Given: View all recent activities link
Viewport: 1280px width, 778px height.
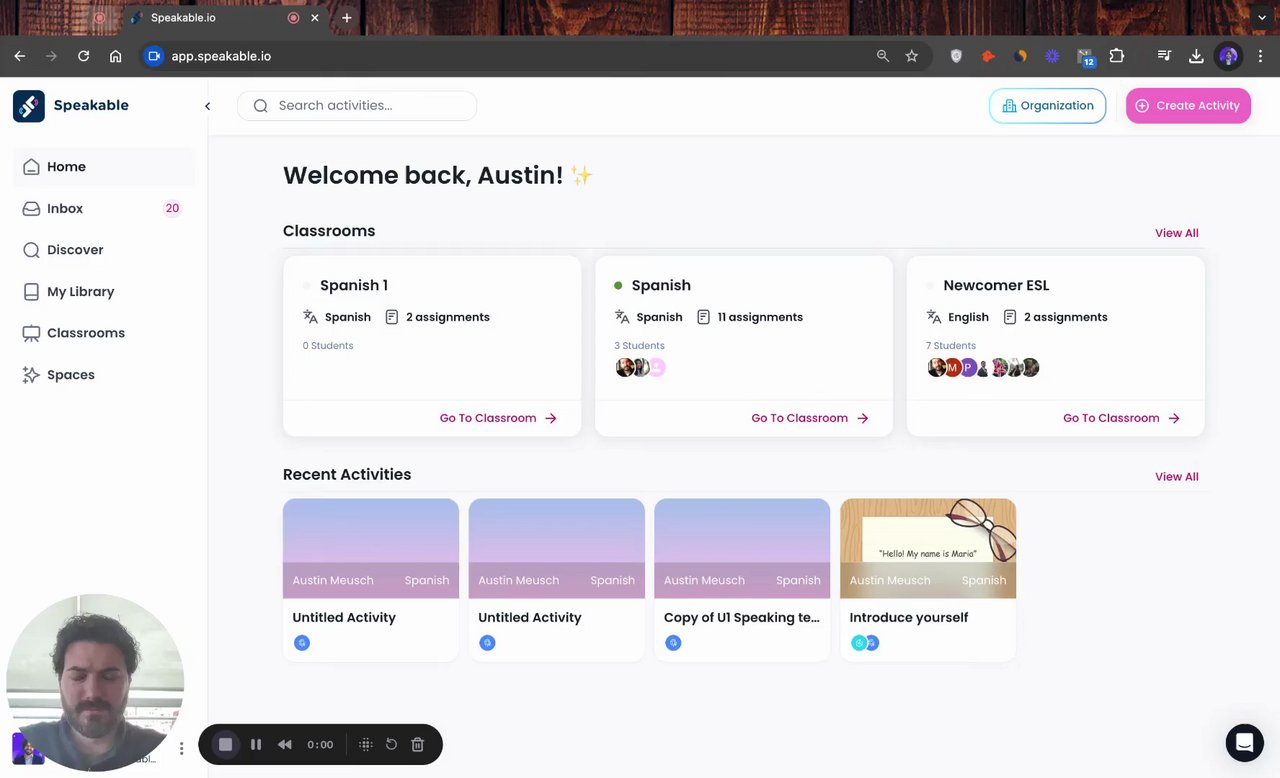Looking at the screenshot, I should click(x=1176, y=477).
